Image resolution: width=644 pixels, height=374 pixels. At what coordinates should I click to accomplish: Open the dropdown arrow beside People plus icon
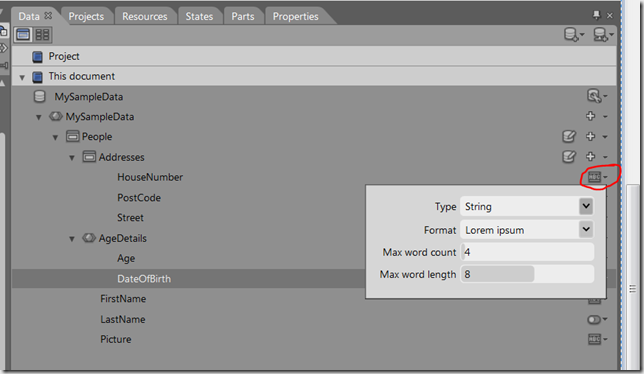(x=605, y=137)
